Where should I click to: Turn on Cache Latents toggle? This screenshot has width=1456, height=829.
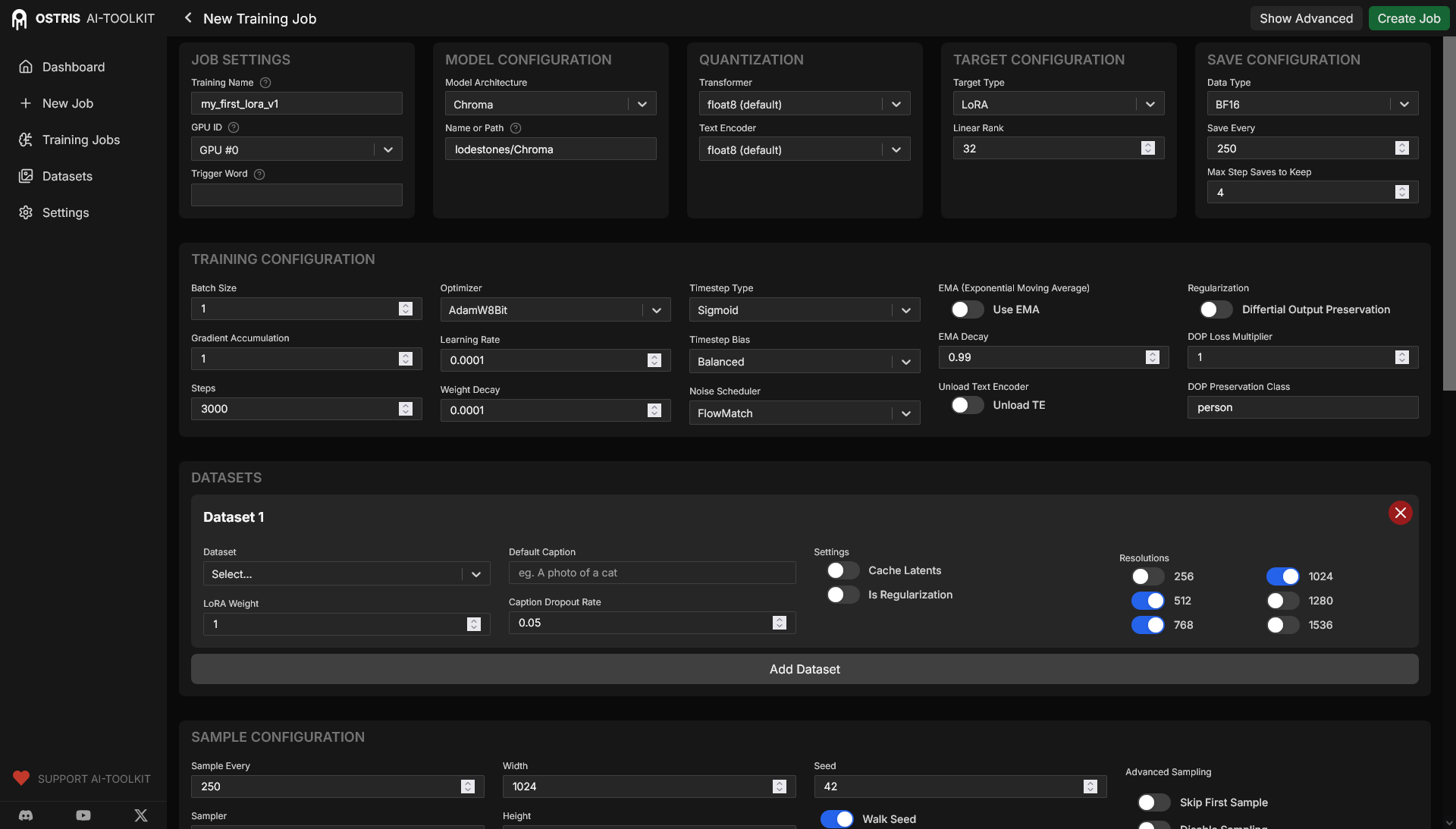[843, 570]
